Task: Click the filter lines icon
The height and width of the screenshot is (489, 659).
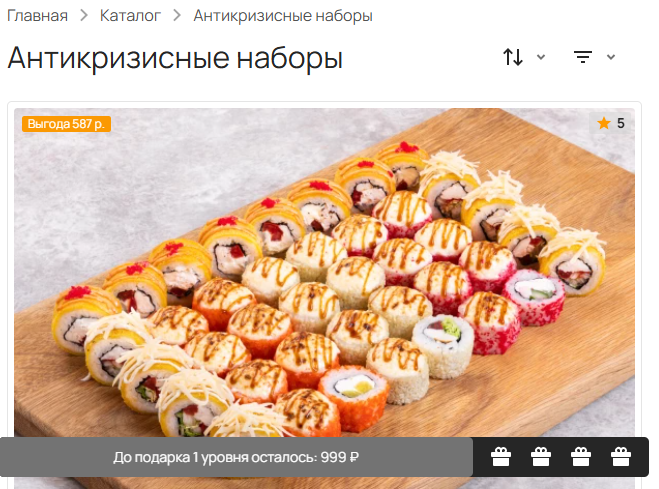Action: point(583,57)
